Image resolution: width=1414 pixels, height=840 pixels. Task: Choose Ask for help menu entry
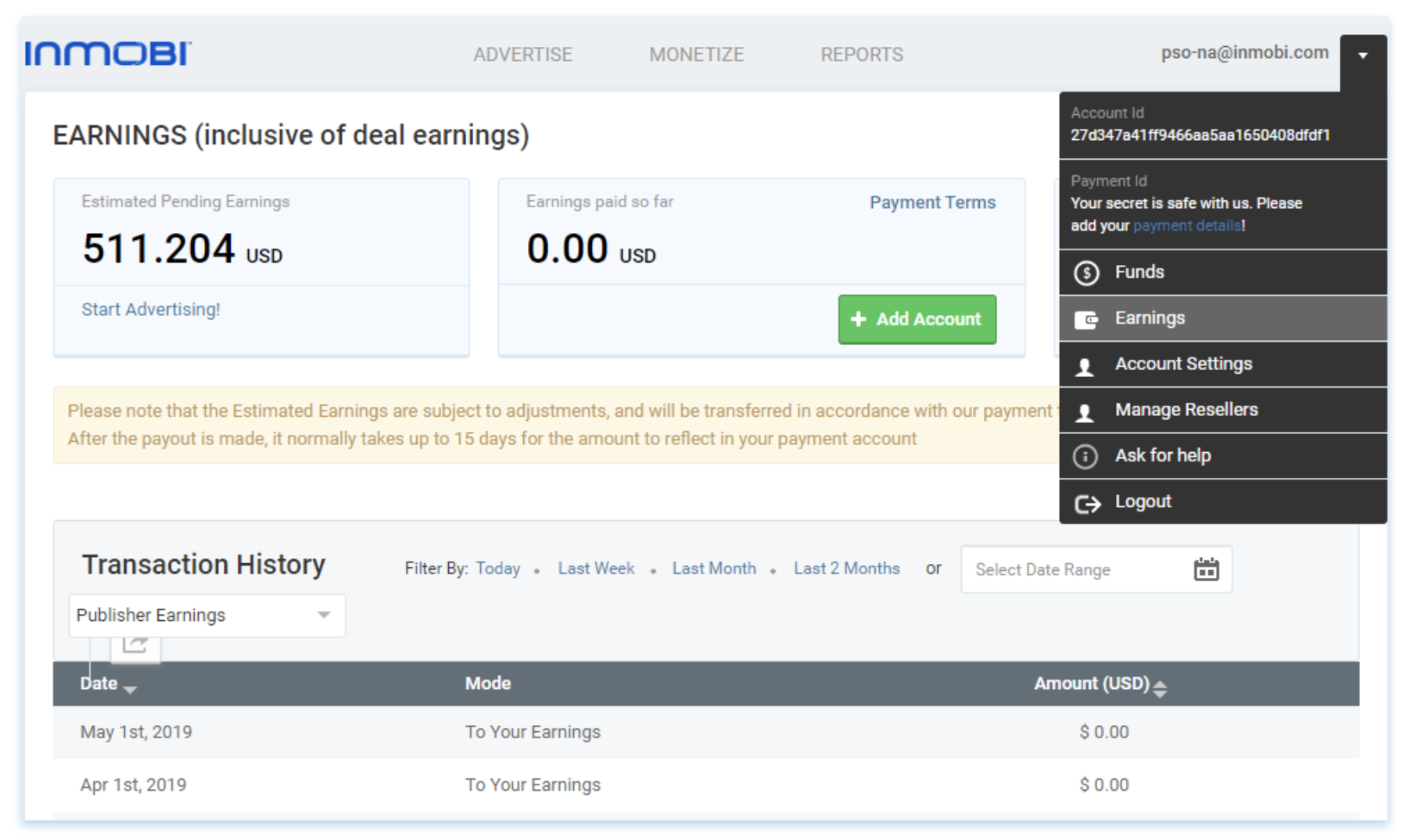[1223, 456]
